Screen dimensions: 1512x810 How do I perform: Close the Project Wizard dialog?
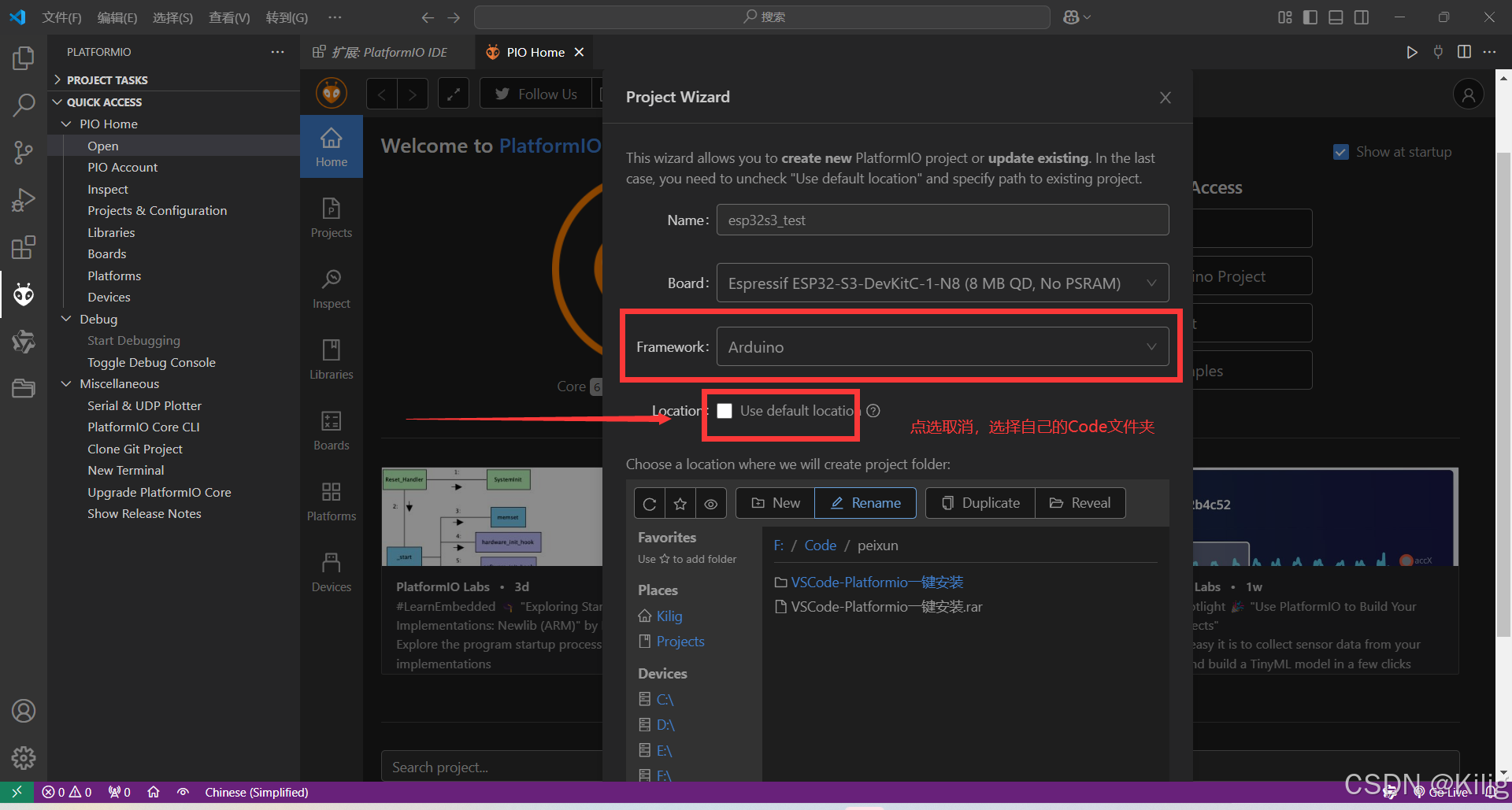coord(1165,98)
